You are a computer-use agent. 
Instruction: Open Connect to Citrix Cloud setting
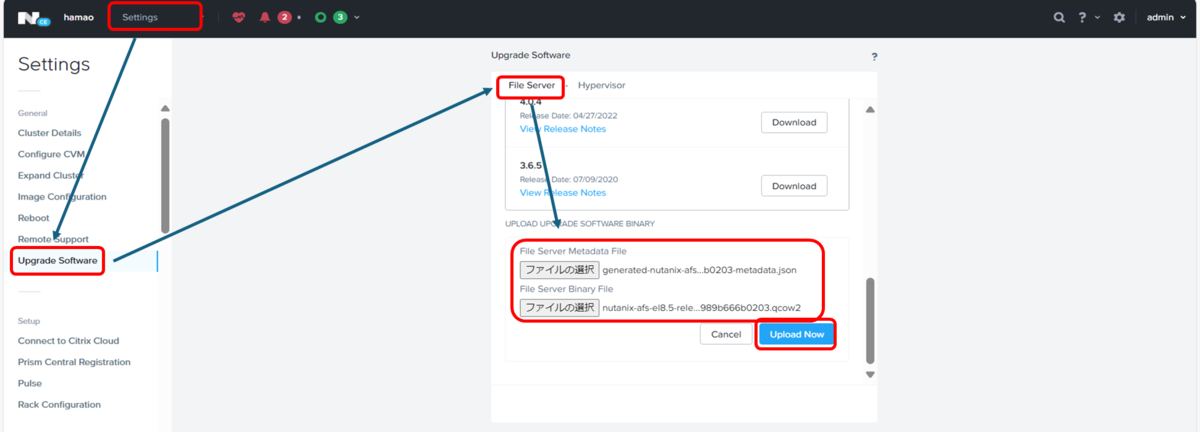click(x=67, y=341)
